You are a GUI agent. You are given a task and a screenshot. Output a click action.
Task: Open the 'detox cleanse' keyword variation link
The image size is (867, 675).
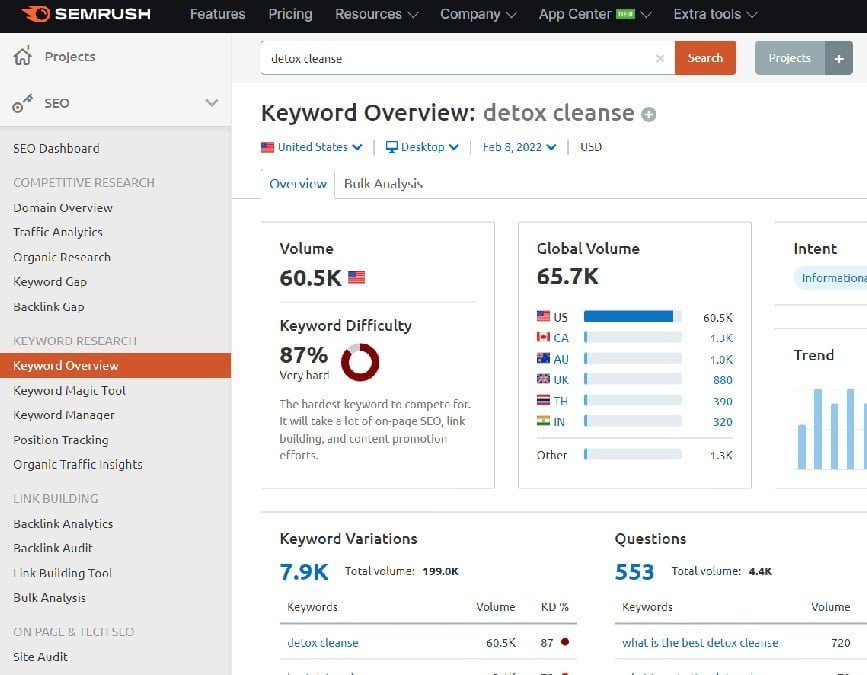(322, 643)
